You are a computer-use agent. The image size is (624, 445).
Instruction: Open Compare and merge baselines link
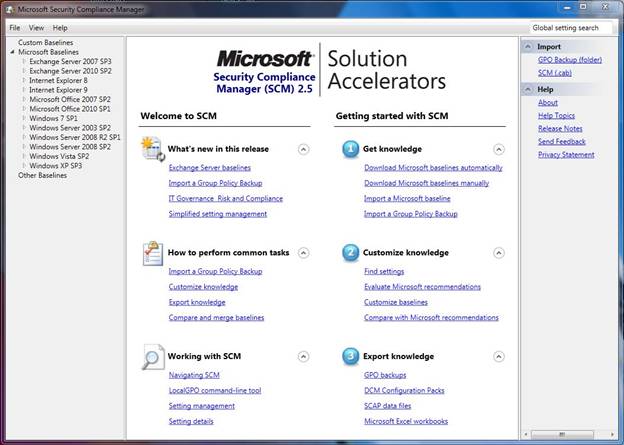tap(216, 318)
